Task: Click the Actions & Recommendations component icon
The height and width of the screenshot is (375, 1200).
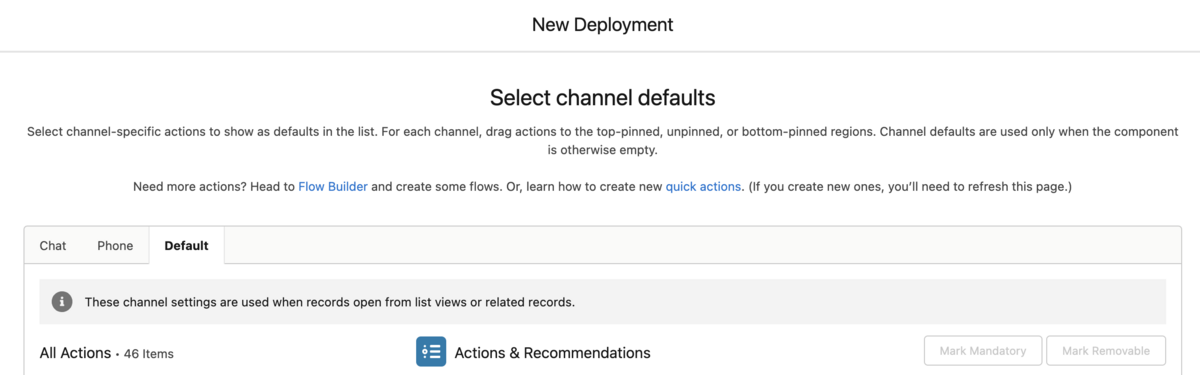Action: coord(431,352)
